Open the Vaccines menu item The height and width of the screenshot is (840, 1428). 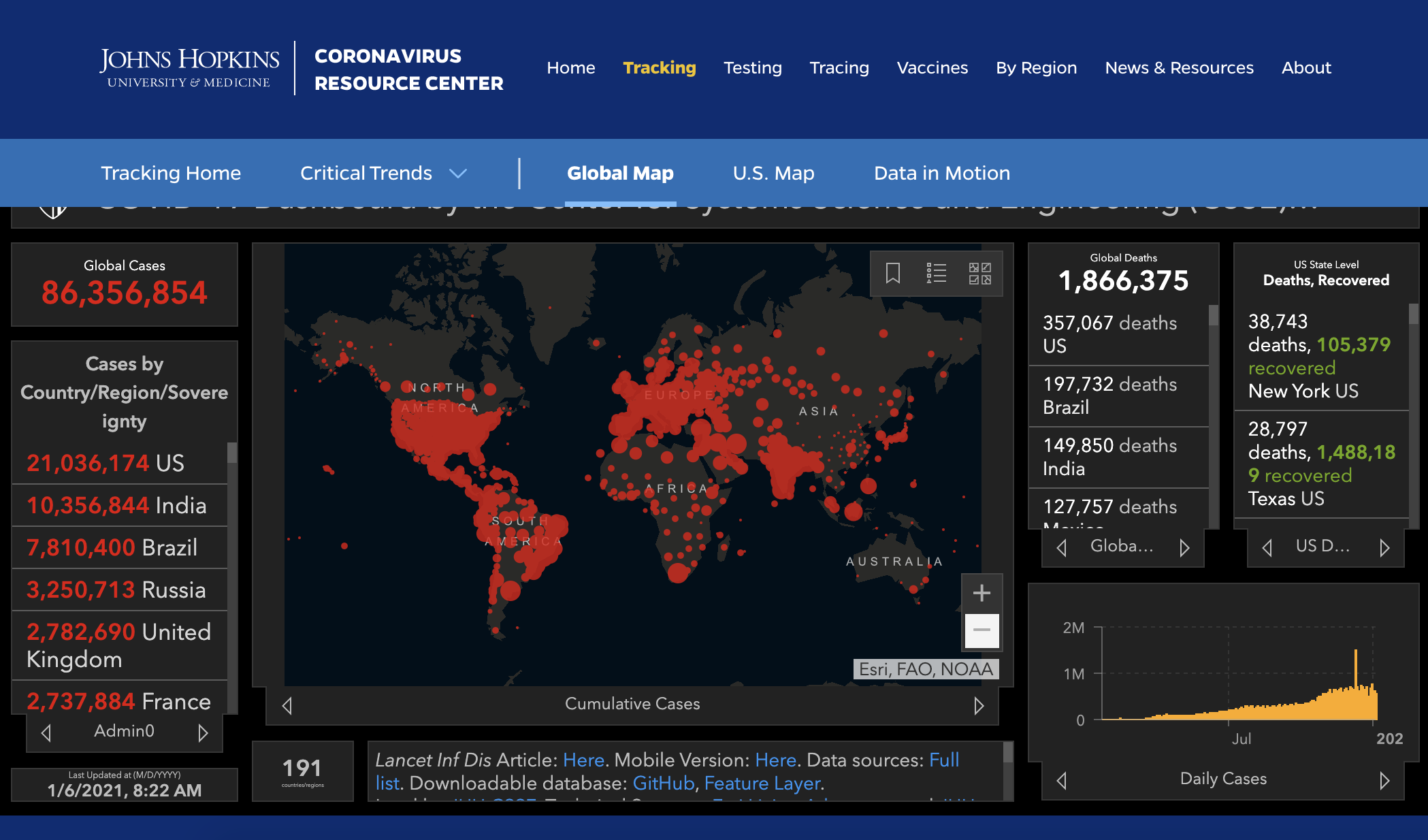pos(932,68)
